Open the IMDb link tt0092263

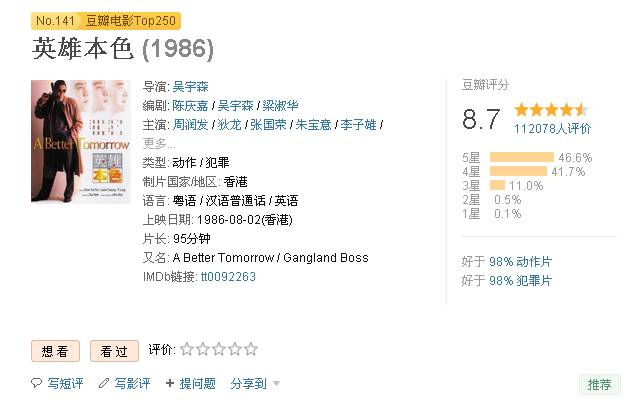[x=228, y=277]
